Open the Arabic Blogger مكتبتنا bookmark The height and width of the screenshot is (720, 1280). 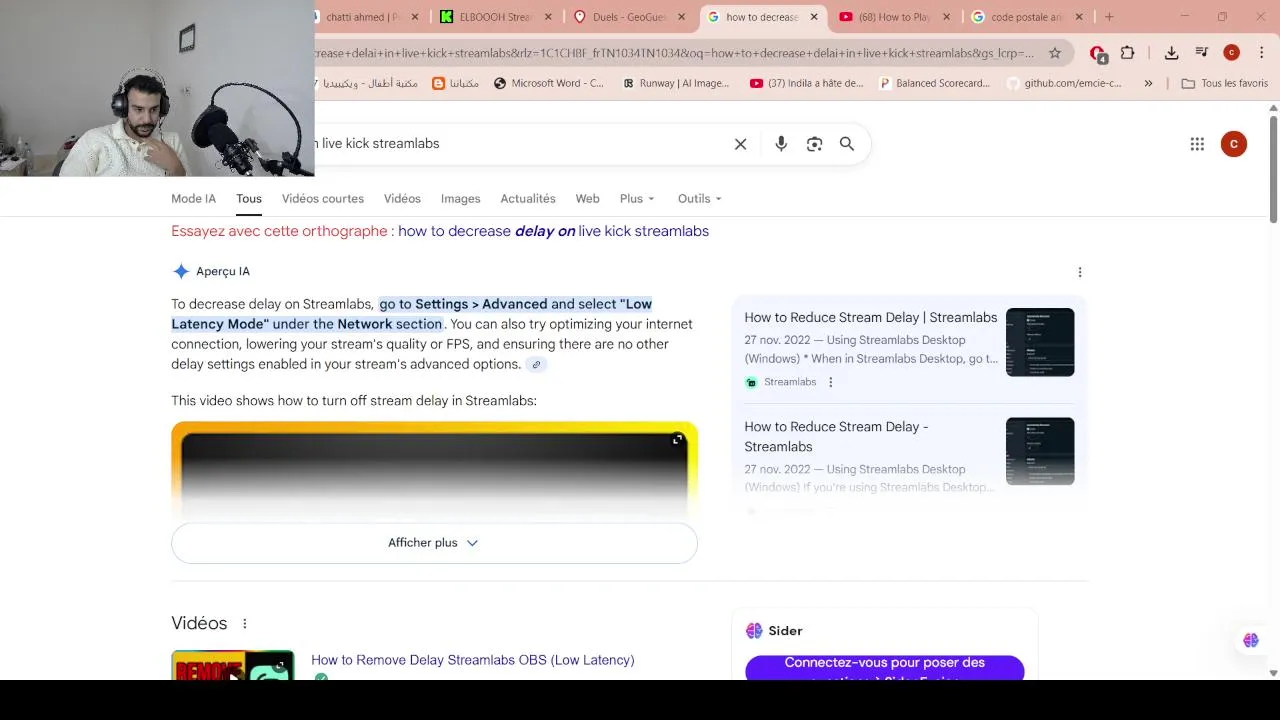coord(455,84)
